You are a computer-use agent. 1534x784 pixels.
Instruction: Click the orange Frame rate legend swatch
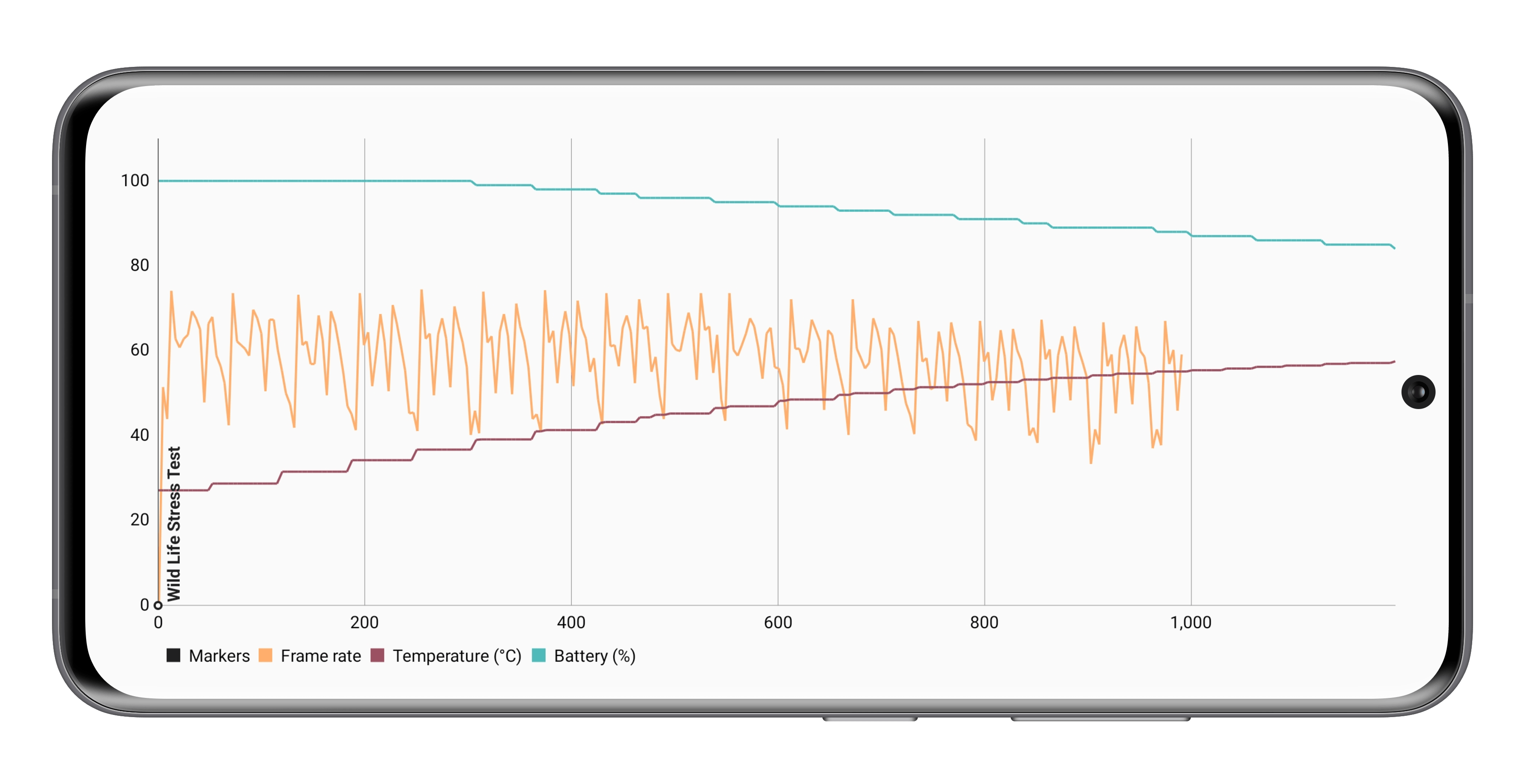tap(265, 655)
